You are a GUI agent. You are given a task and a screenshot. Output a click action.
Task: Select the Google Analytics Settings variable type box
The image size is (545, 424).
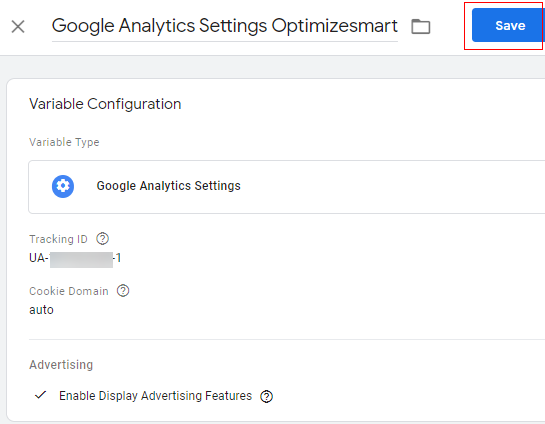pos(286,187)
